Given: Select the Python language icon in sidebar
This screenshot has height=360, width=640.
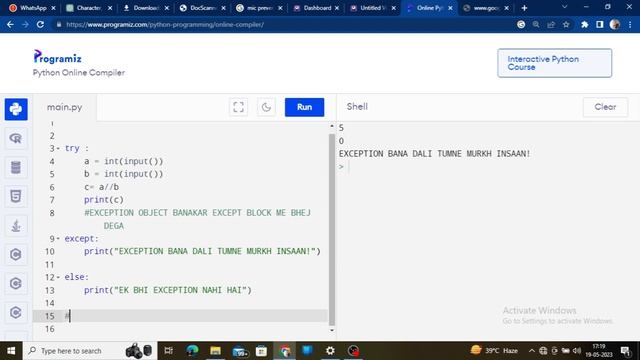Looking at the screenshot, I should click(x=16, y=109).
